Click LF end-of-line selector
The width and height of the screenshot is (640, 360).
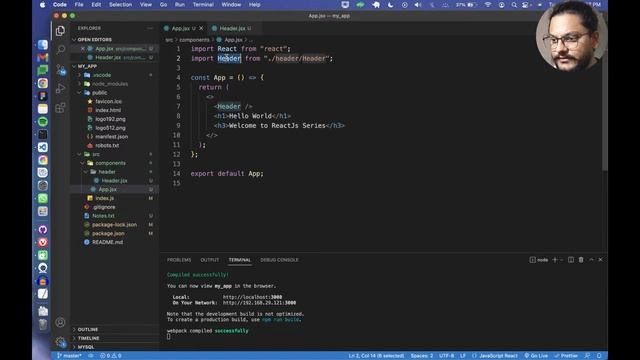tap(463, 356)
